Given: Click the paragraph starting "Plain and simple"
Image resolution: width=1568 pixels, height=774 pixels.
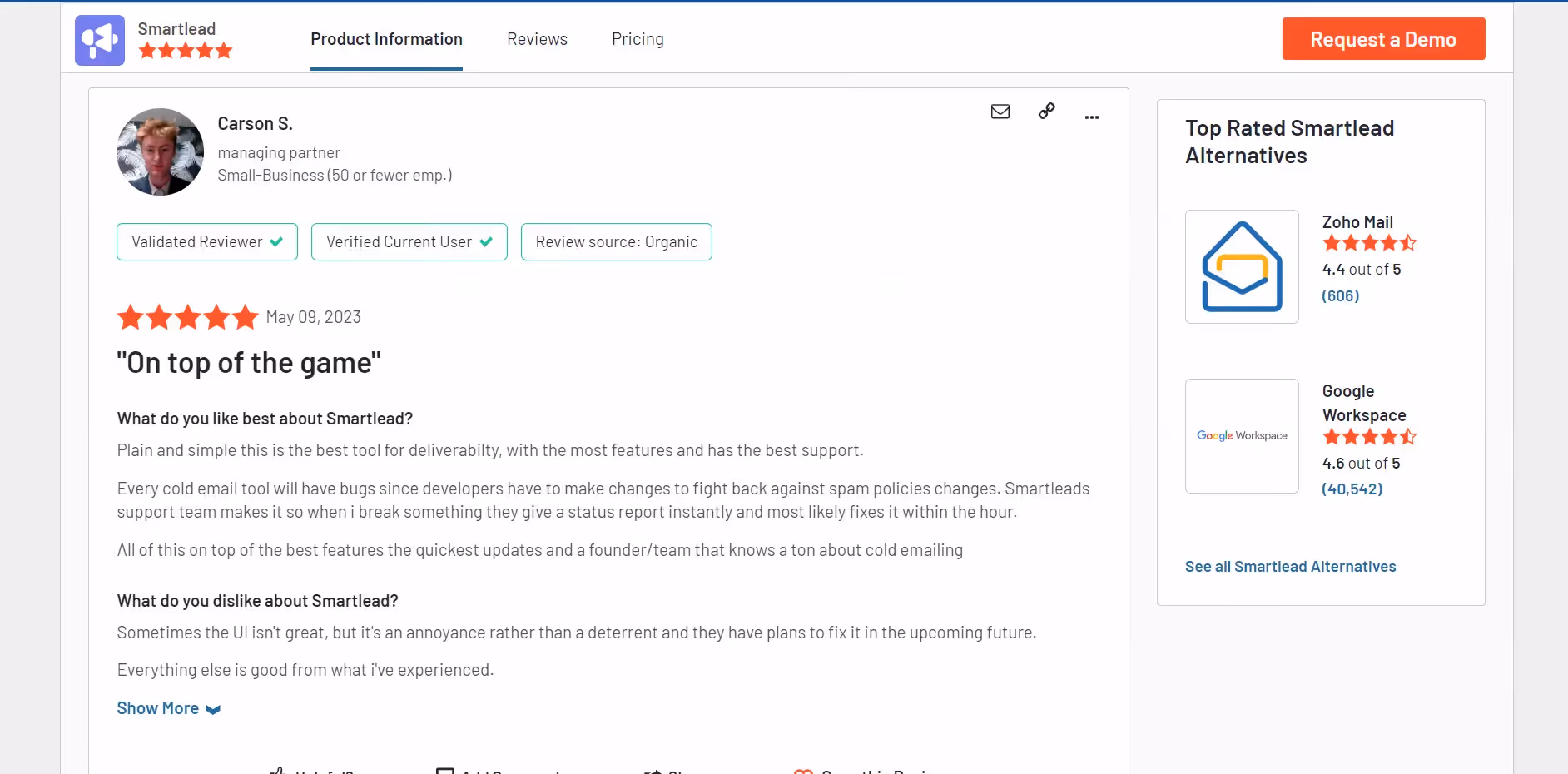Looking at the screenshot, I should click(x=490, y=450).
